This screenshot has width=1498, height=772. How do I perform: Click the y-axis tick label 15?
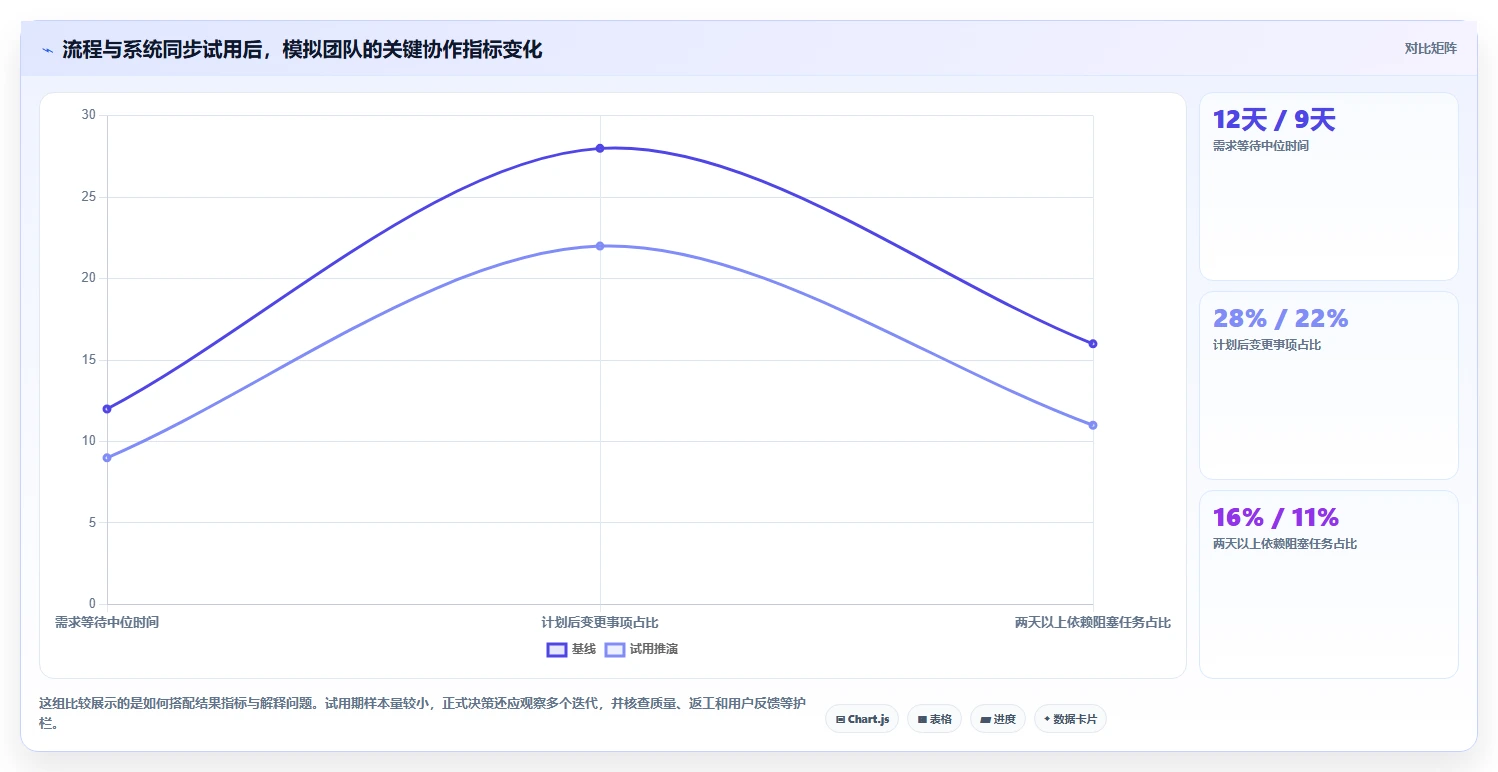[89, 360]
